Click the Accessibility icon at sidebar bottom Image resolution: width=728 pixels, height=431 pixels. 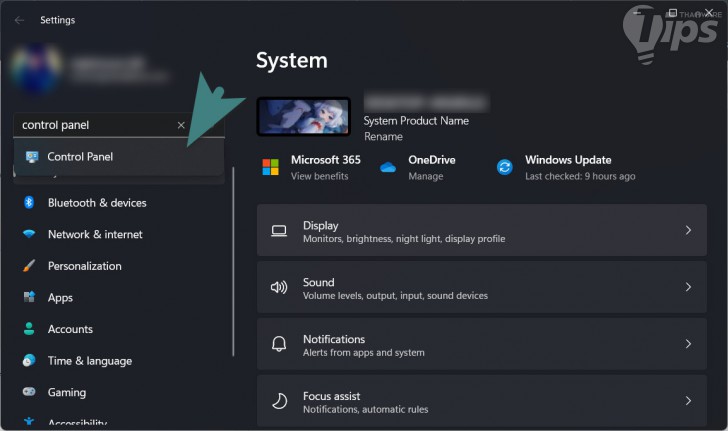pos(29,421)
